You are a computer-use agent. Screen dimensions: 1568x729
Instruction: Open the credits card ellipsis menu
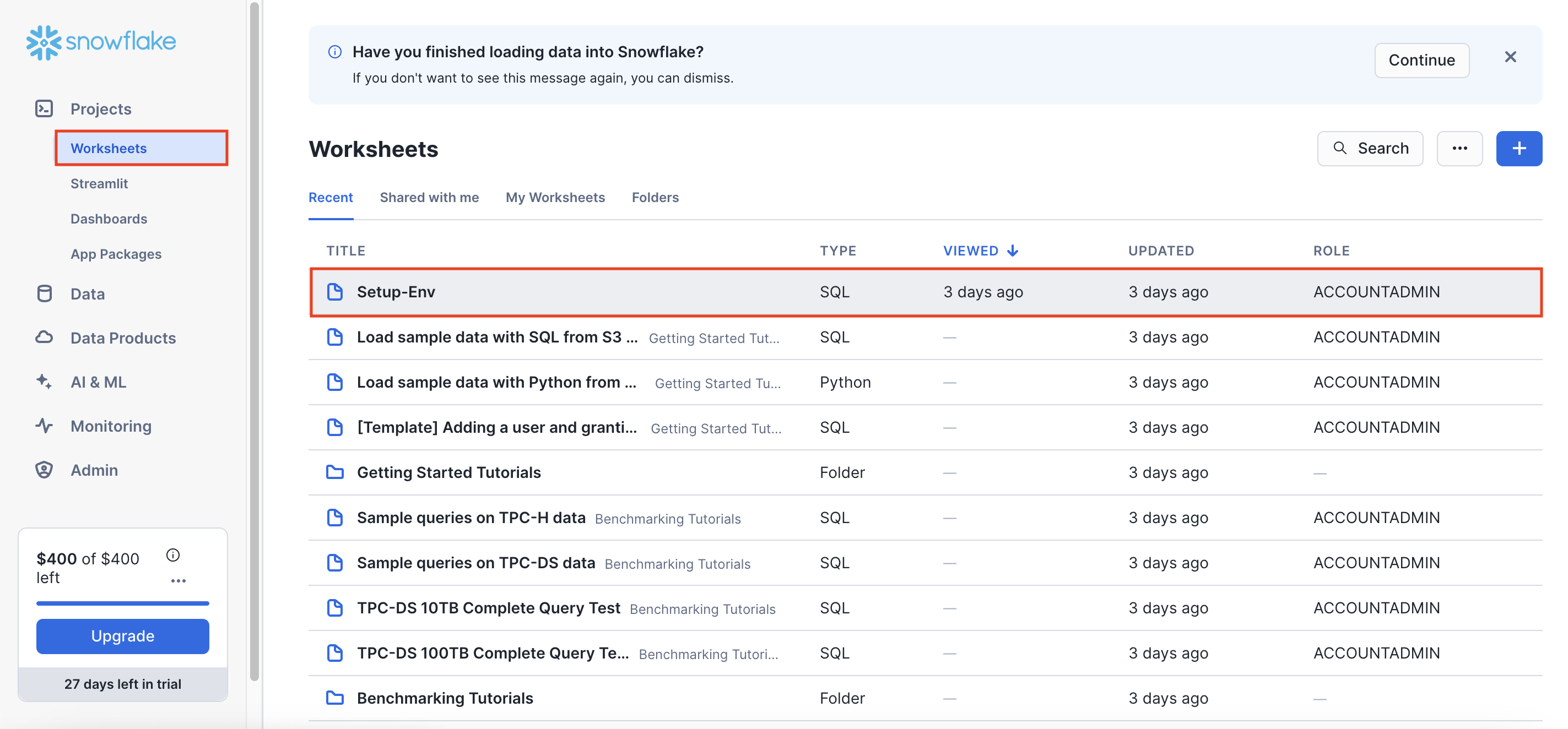pos(179,580)
